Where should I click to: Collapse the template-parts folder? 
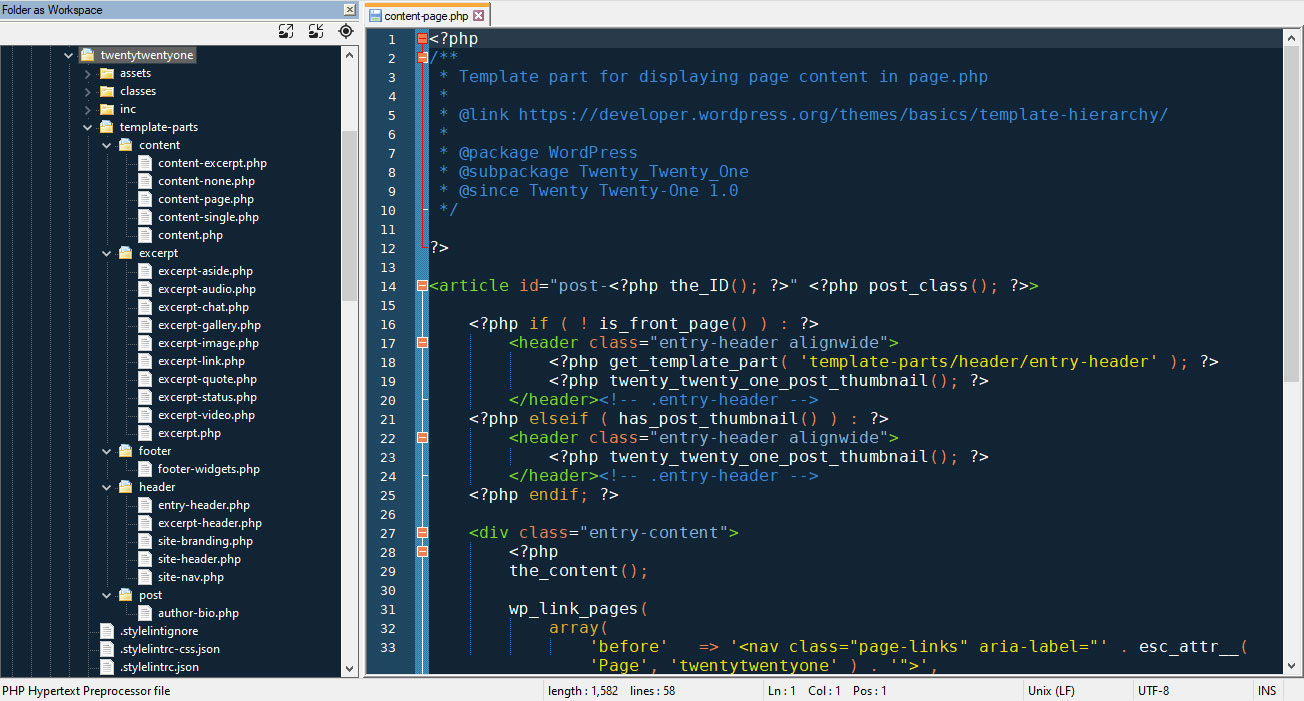[88, 126]
